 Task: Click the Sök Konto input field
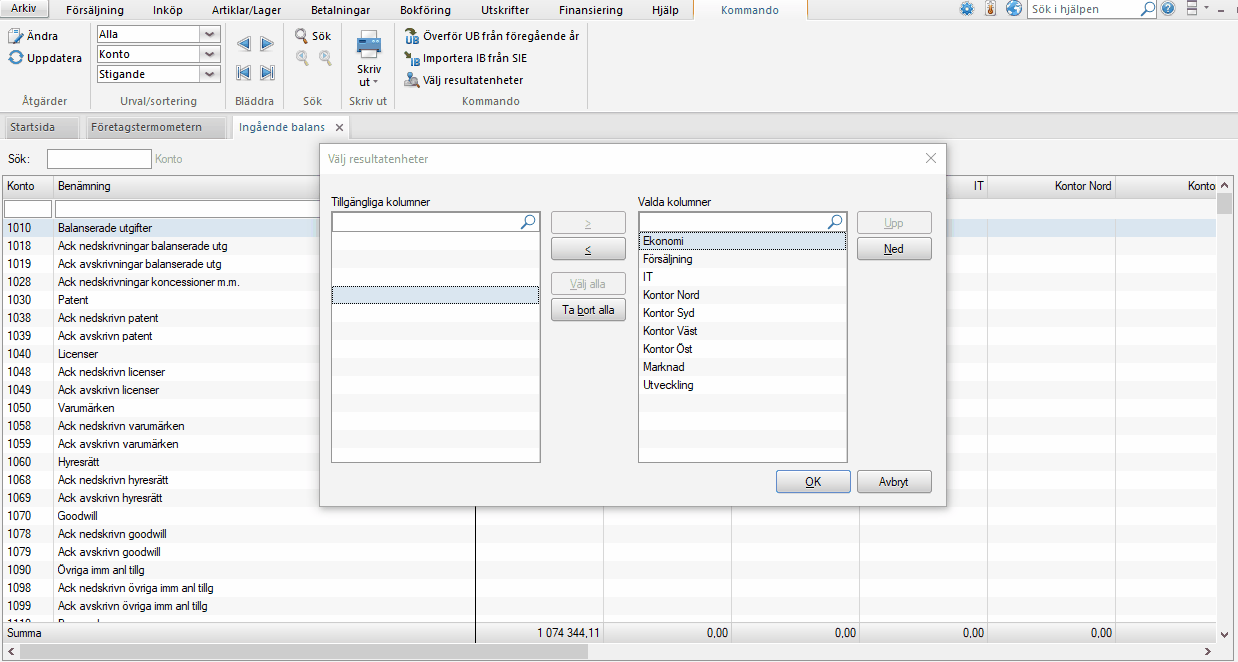[x=99, y=159]
